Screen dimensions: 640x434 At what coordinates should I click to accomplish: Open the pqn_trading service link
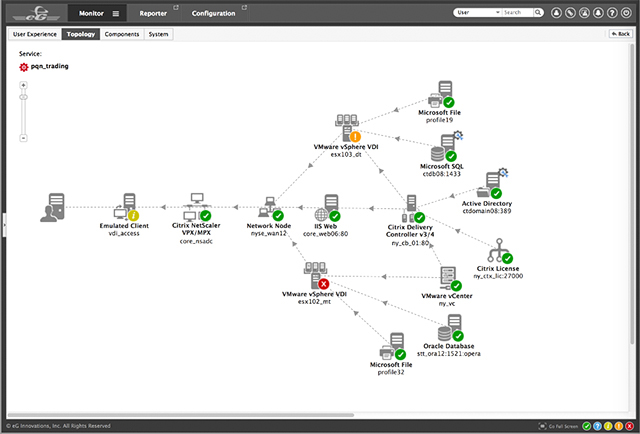(x=49, y=66)
